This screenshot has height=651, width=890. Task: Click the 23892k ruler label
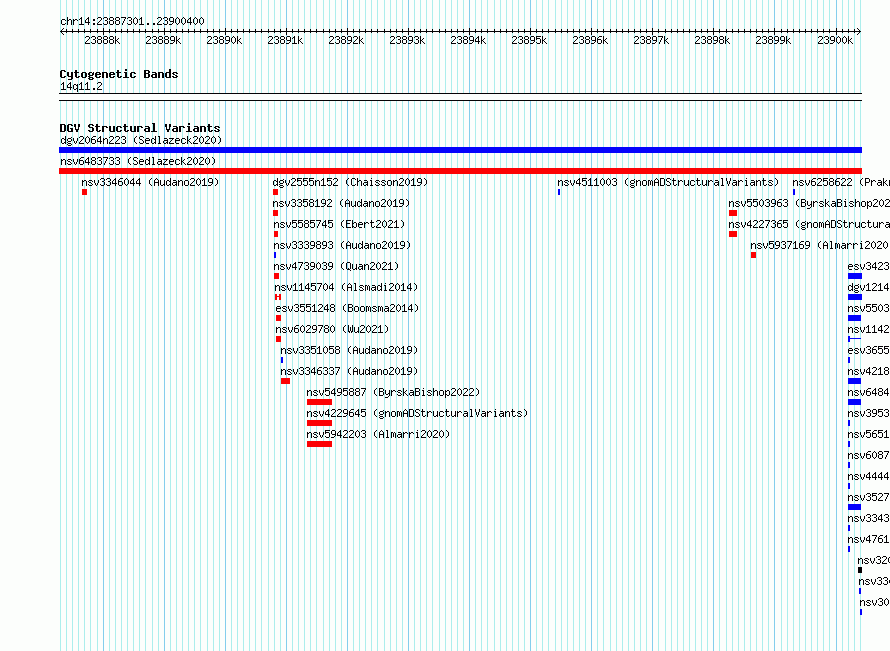pyautogui.click(x=346, y=40)
